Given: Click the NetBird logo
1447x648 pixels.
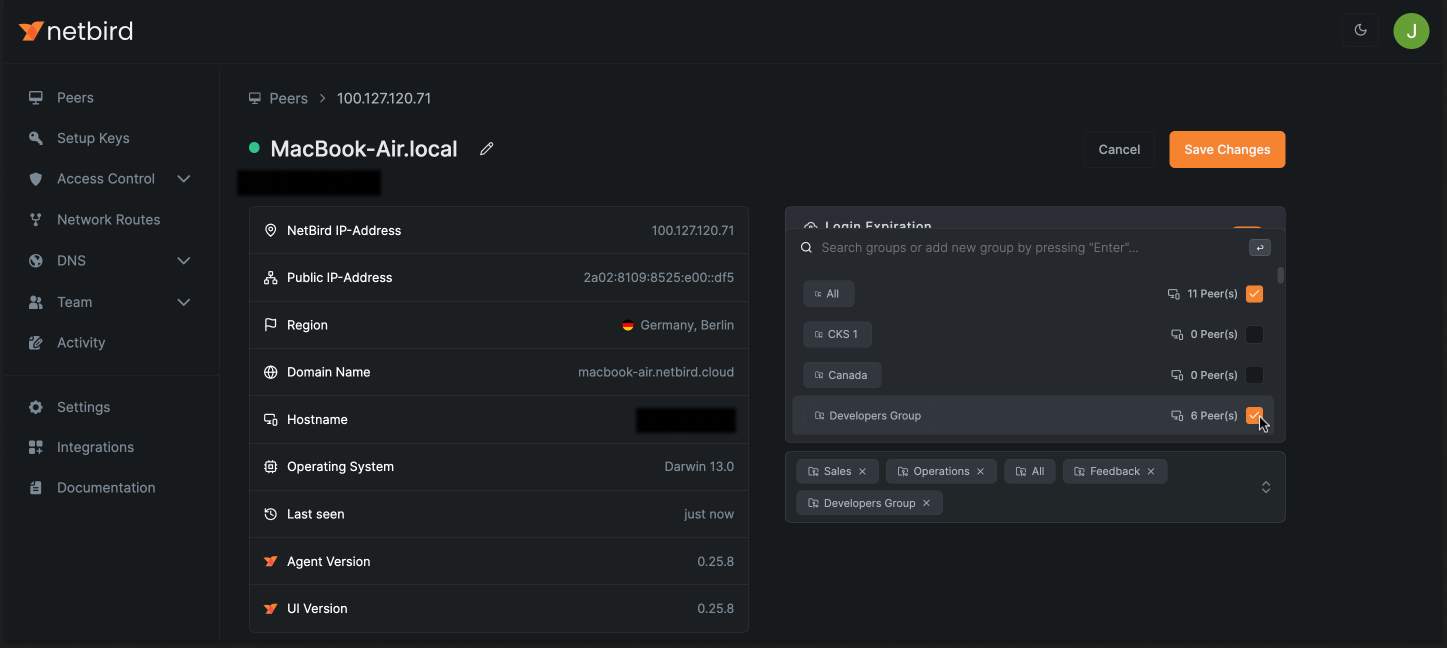Looking at the screenshot, I should 76,31.
